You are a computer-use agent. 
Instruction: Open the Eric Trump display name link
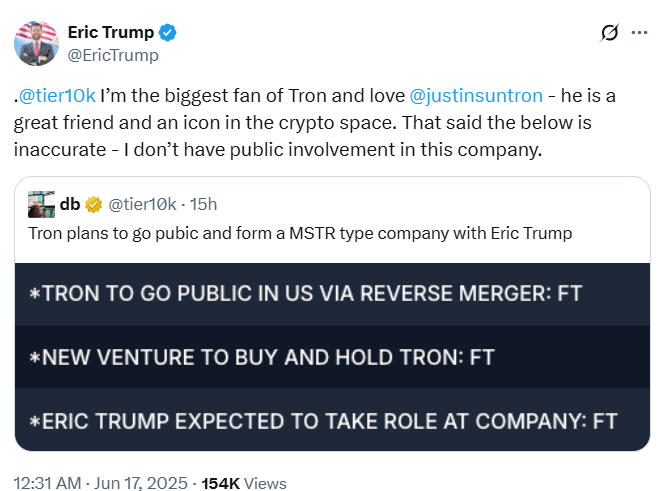[x=110, y=33]
